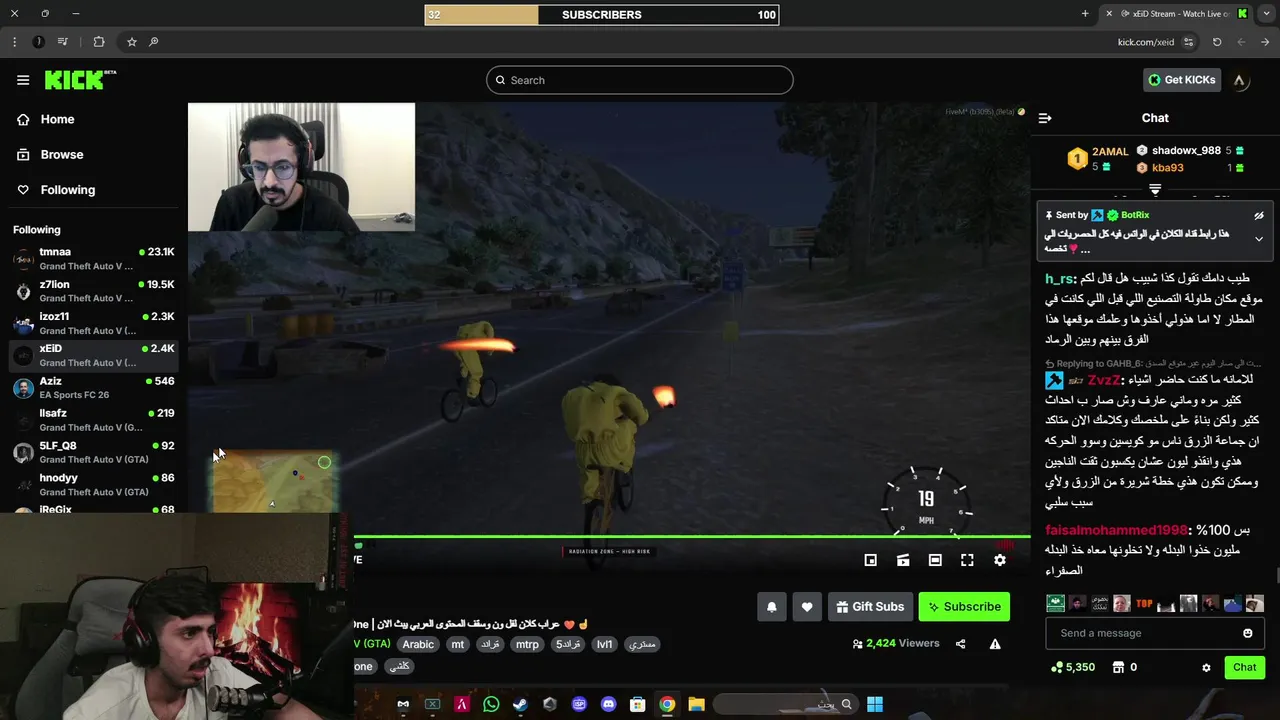The width and height of the screenshot is (1280, 720).
Task: Open hnodyy channel in Following list
Action: [94, 484]
